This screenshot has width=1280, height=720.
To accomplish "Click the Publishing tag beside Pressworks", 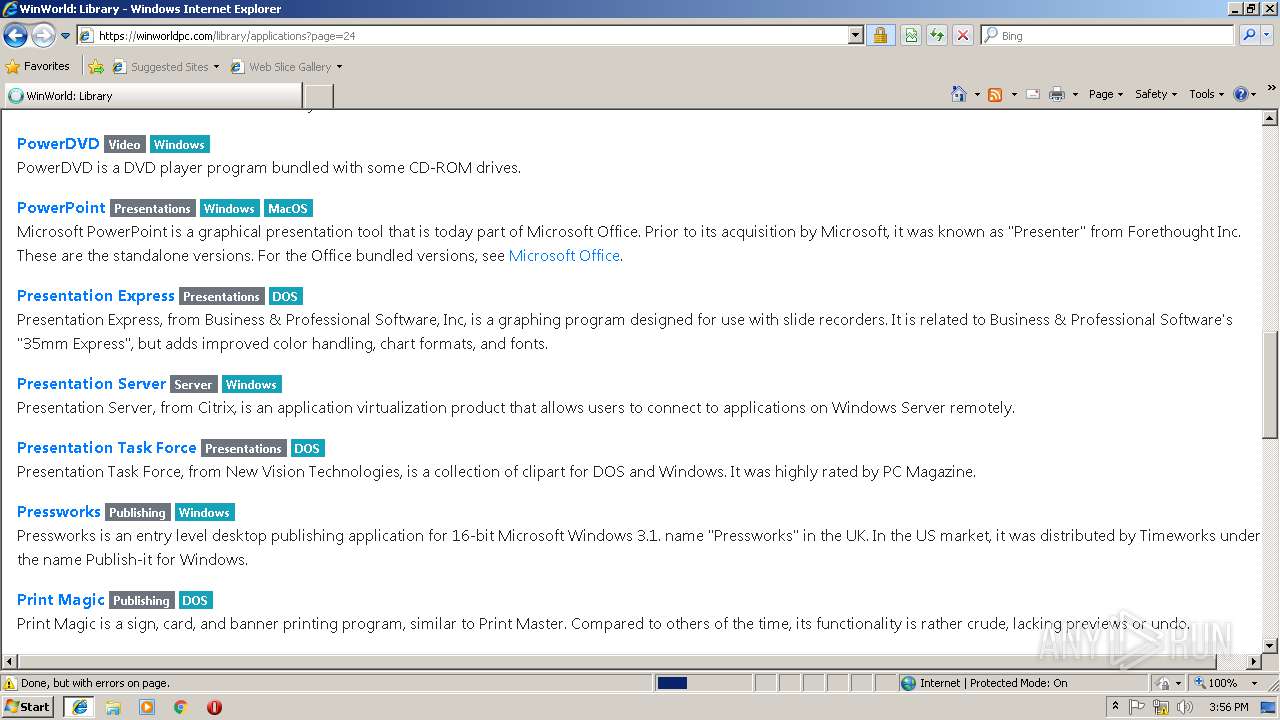I will tap(138, 513).
